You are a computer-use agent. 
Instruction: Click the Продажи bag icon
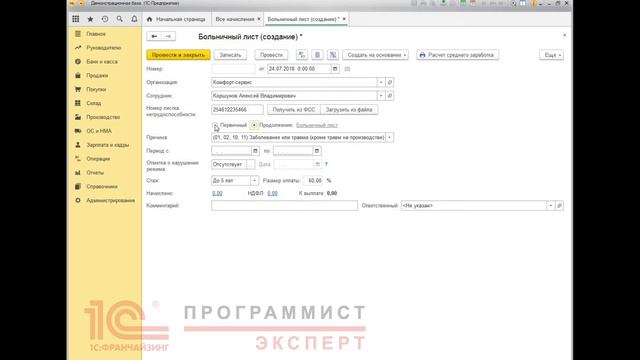click(78, 76)
